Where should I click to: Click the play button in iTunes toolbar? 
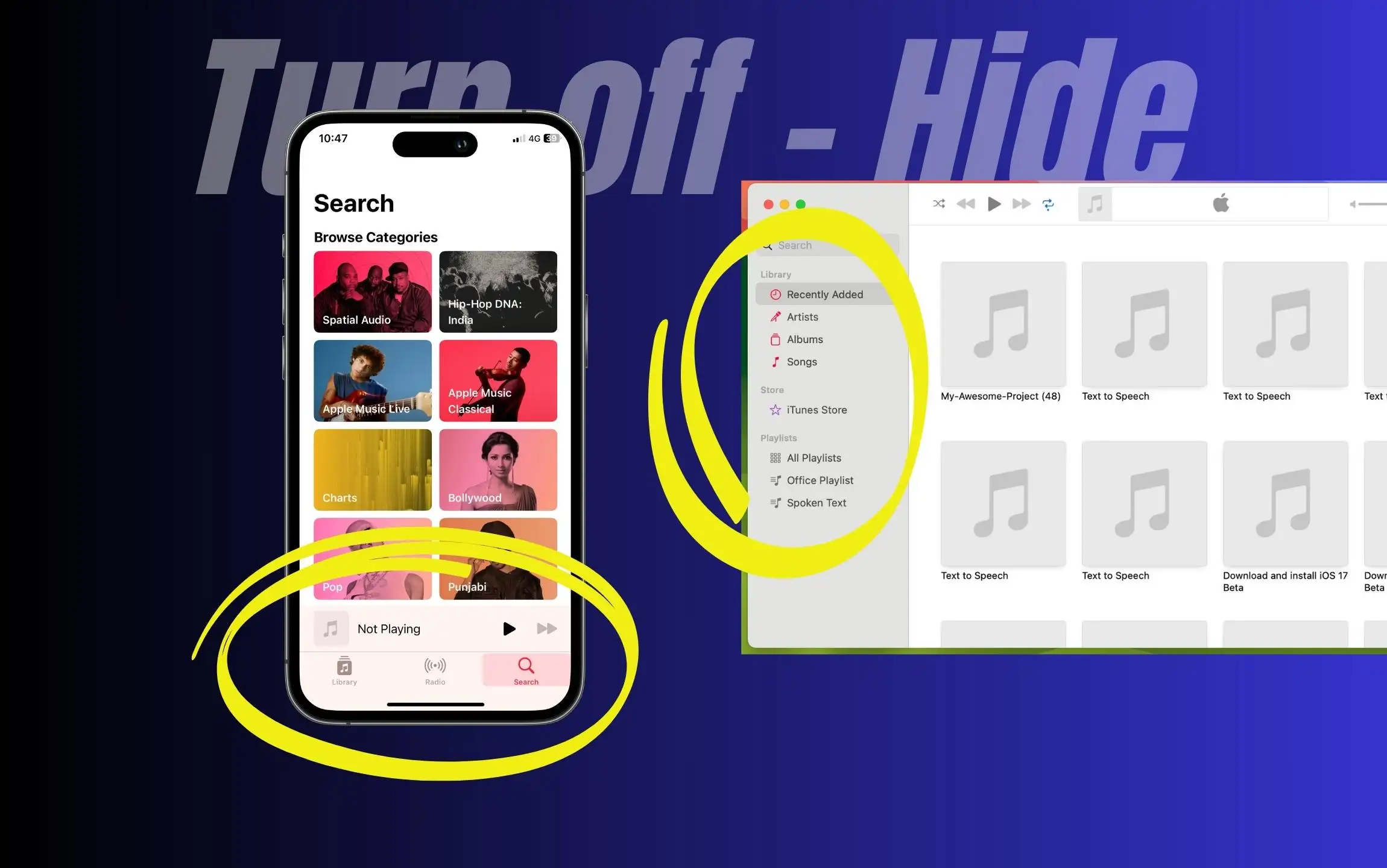pyautogui.click(x=993, y=204)
